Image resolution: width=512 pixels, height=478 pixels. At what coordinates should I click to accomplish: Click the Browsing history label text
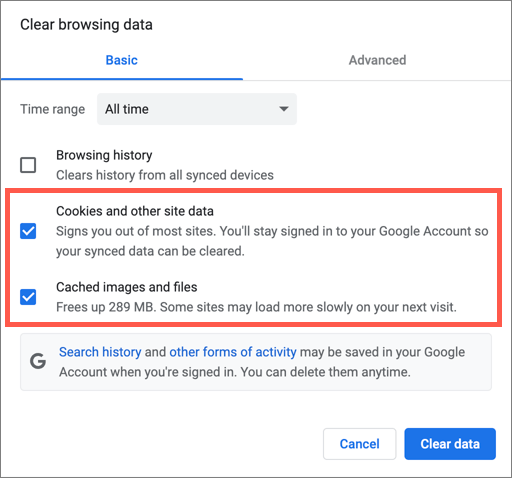104,155
